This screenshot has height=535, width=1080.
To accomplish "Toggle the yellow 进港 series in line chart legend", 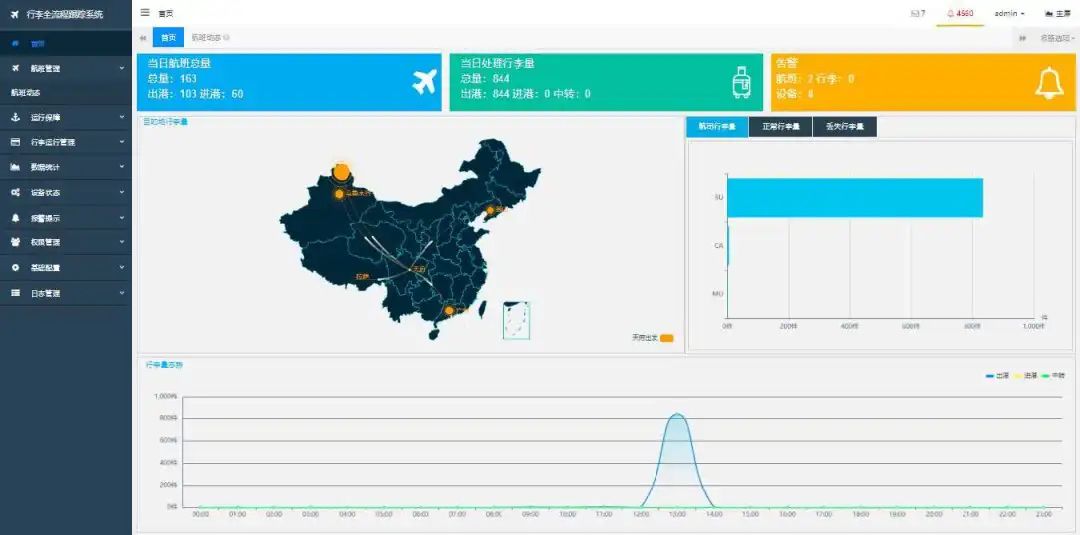I will tap(1024, 375).
